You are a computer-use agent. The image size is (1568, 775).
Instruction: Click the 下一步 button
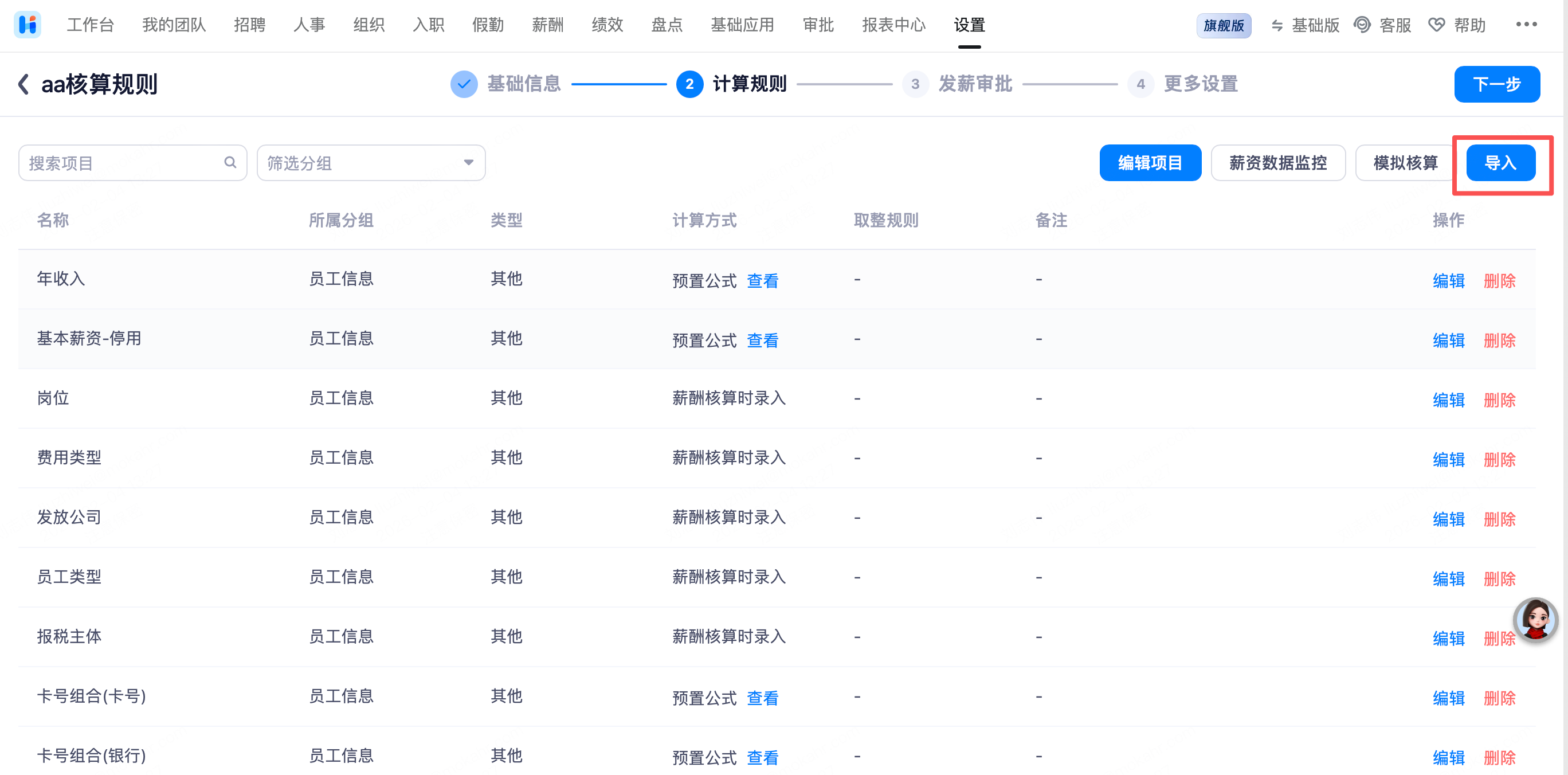click(1497, 84)
